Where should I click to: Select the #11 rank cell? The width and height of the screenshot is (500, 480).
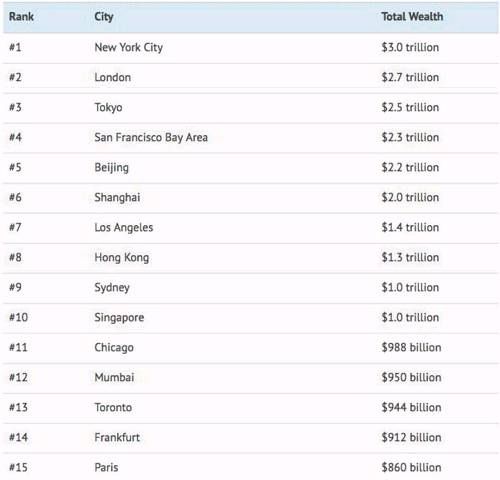tap(18, 347)
